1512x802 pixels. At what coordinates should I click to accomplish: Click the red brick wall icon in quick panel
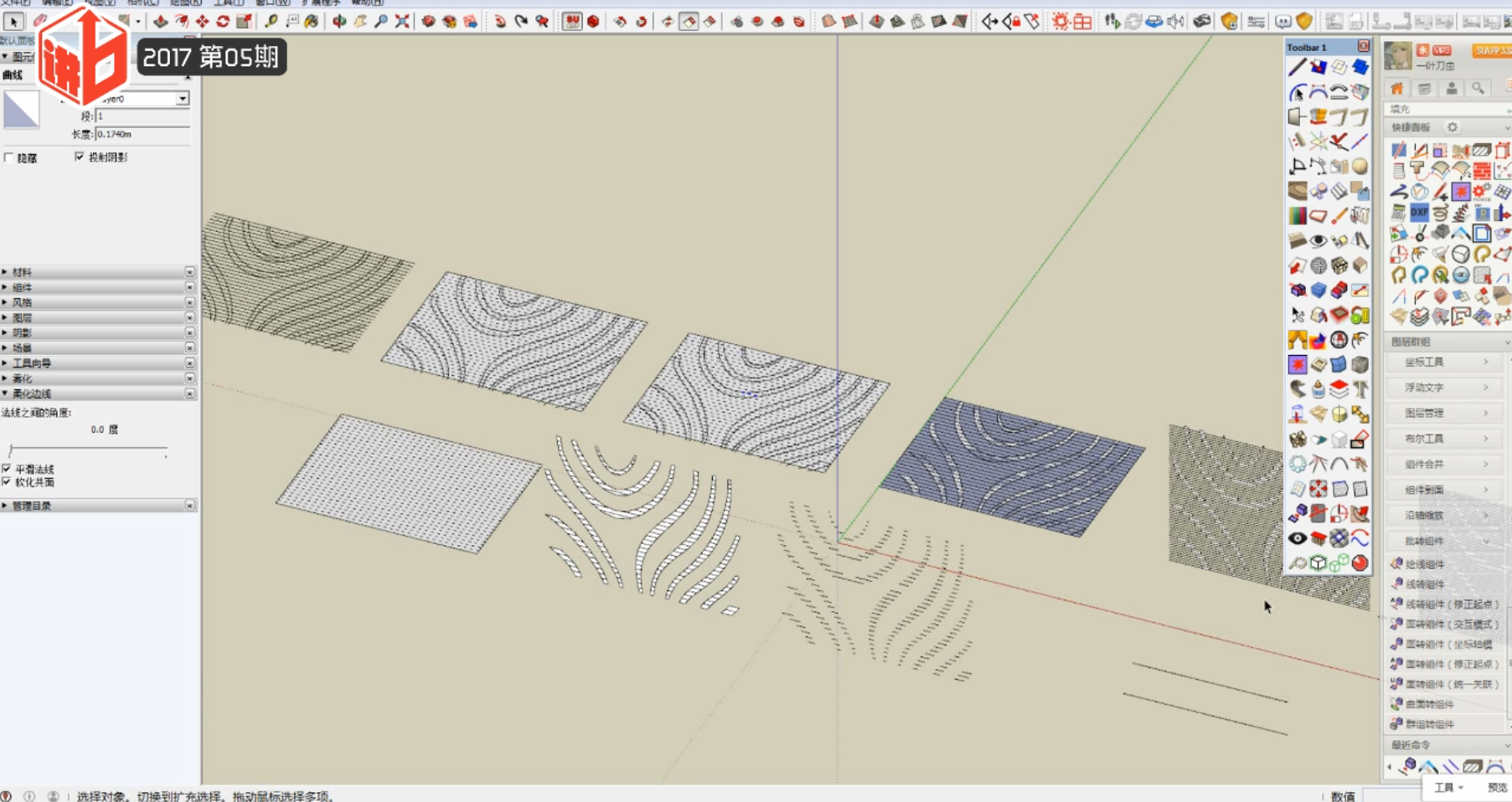(1482, 171)
